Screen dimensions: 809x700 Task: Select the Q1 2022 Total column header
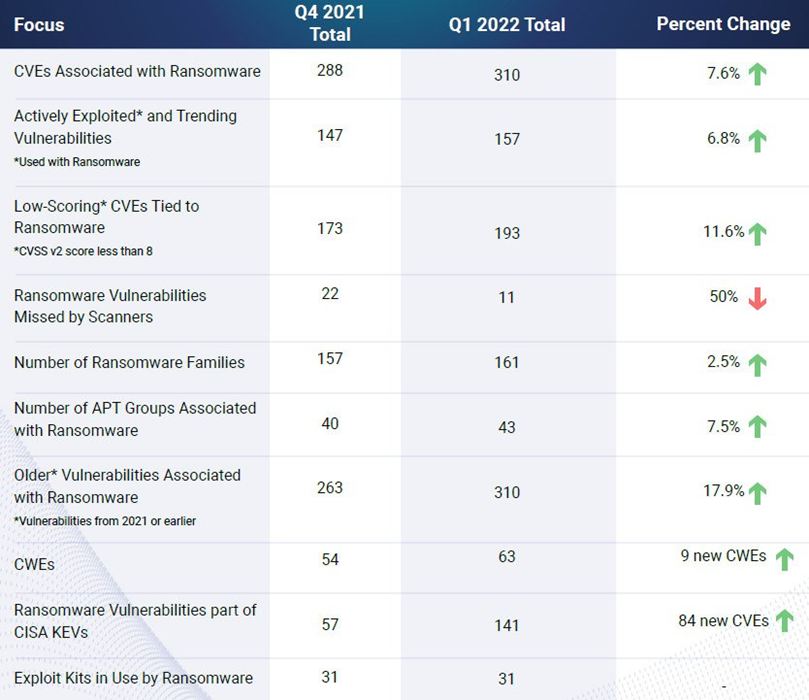click(x=507, y=25)
